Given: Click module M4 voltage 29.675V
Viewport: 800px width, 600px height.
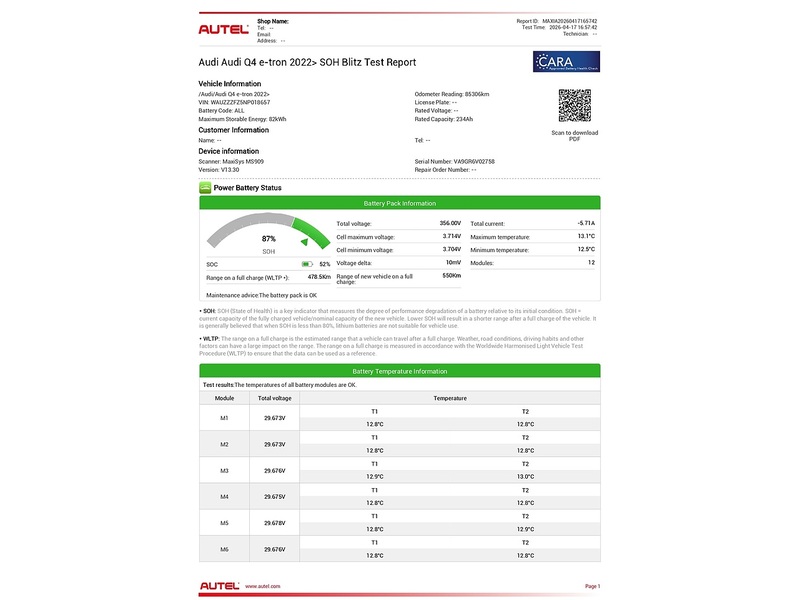Looking at the screenshot, I should (x=274, y=496).
